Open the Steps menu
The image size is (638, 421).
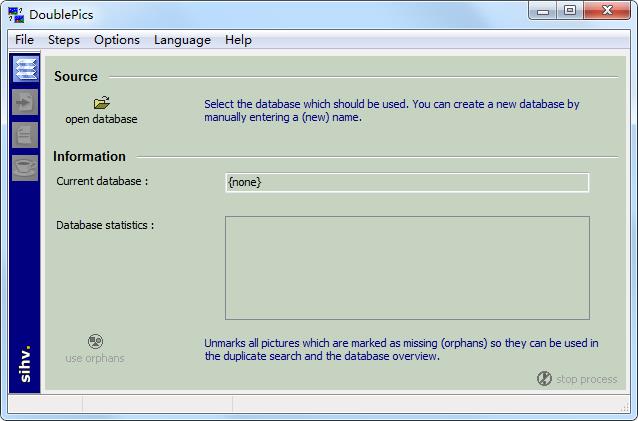tap(64, 40)
